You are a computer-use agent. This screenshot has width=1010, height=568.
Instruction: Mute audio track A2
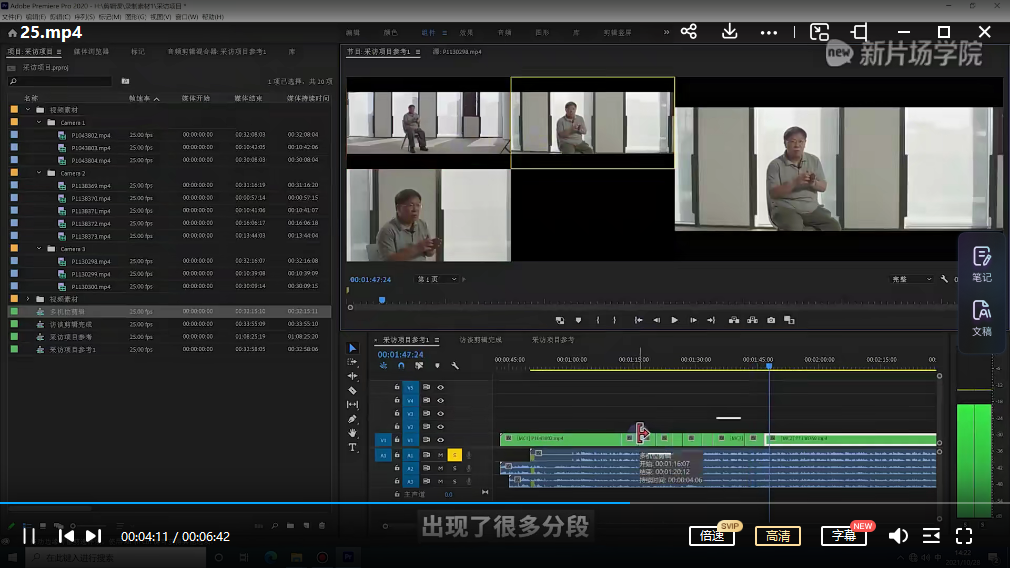point(441,468)
